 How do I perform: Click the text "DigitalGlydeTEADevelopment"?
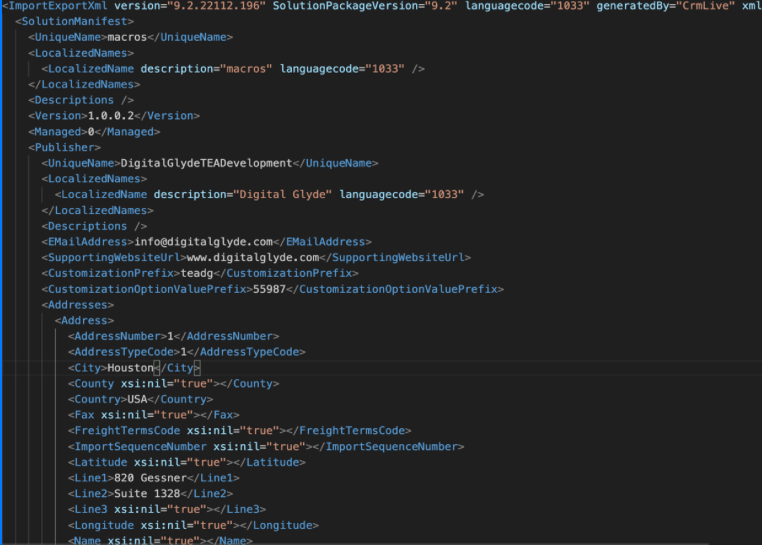point(206,163)
